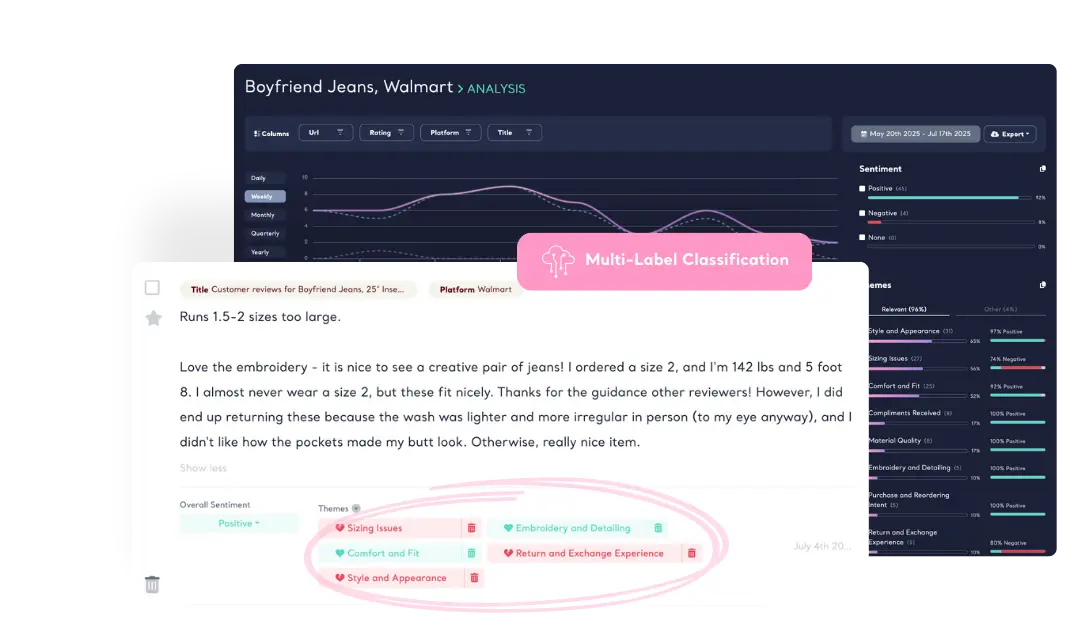Open the Rating column filter
Image resolution: width=1080 pixels, height=638 pixels.
387,132
